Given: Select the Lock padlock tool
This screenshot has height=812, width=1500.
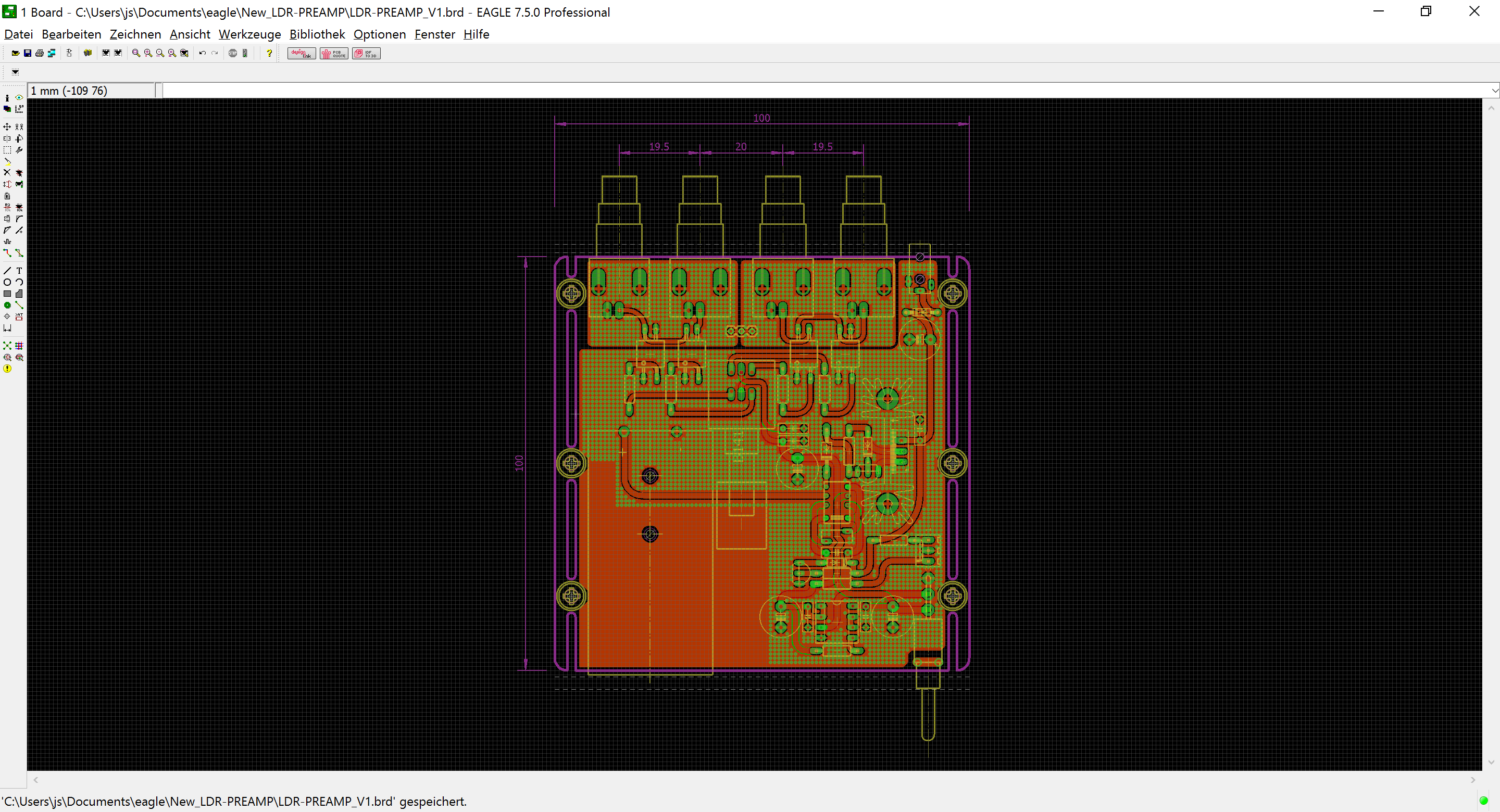Looking at the screenshot, I should click(x=7, y=196).
